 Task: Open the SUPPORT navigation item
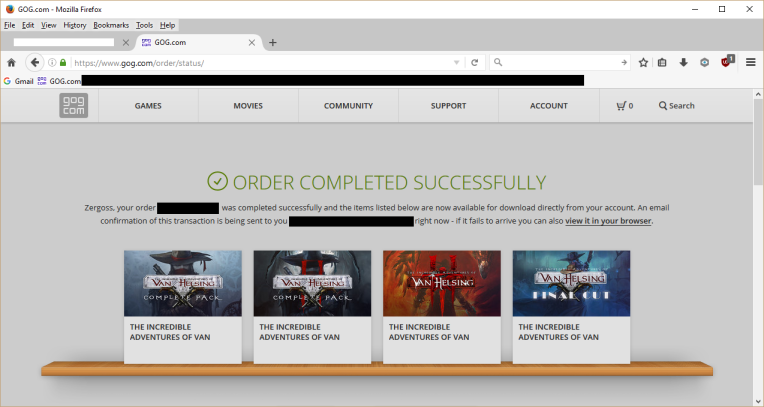(448, 106)
